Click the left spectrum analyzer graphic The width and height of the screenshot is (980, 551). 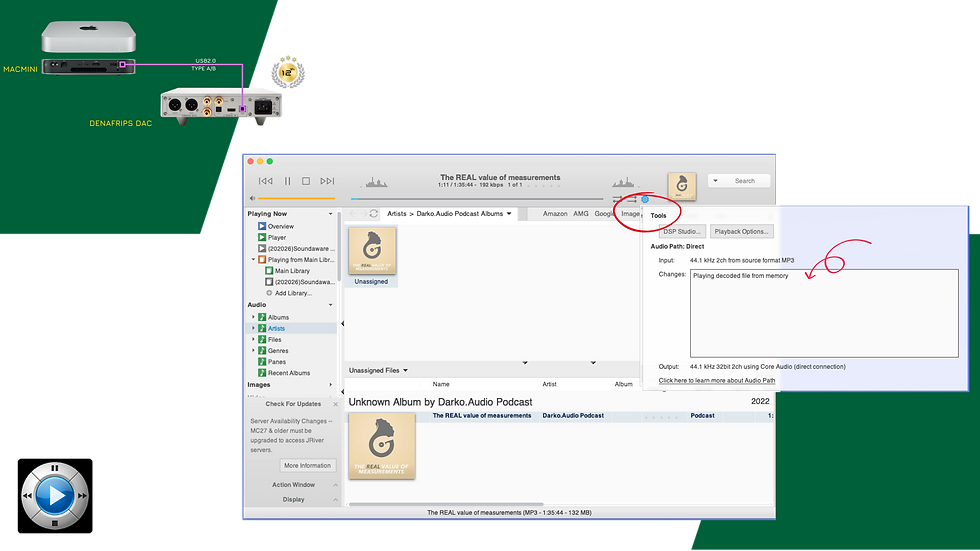point(376,182)
